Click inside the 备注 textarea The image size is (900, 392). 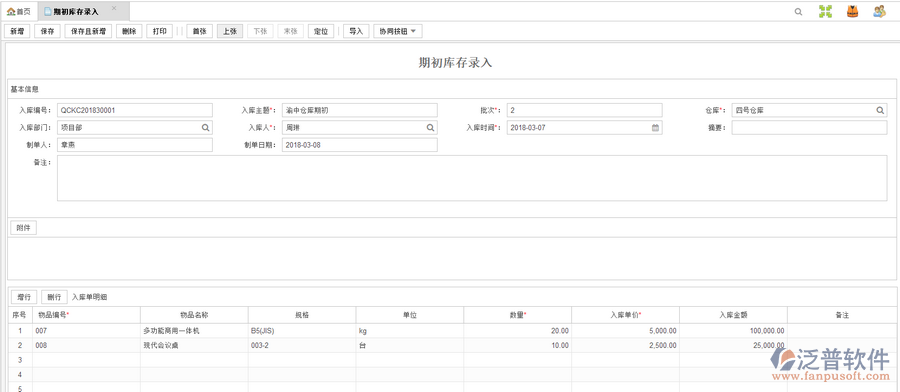click(472, 178)
